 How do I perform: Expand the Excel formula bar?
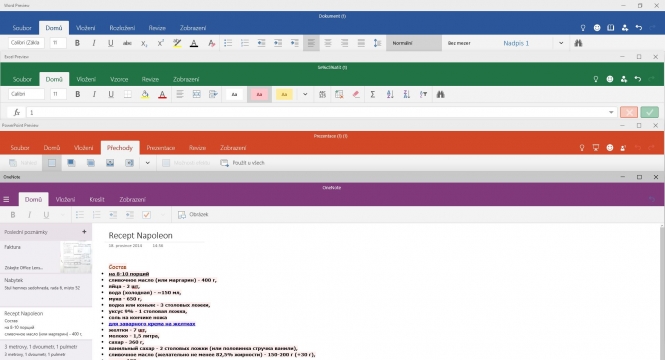point(611,112)
